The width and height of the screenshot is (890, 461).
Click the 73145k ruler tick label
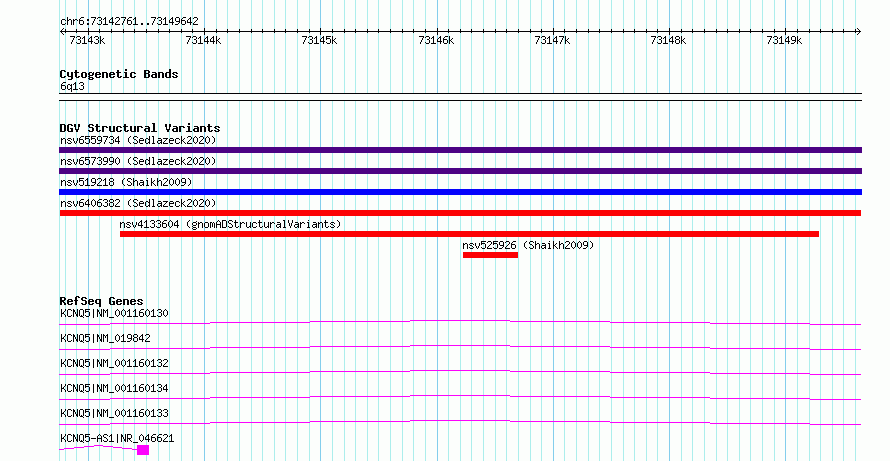320,41
